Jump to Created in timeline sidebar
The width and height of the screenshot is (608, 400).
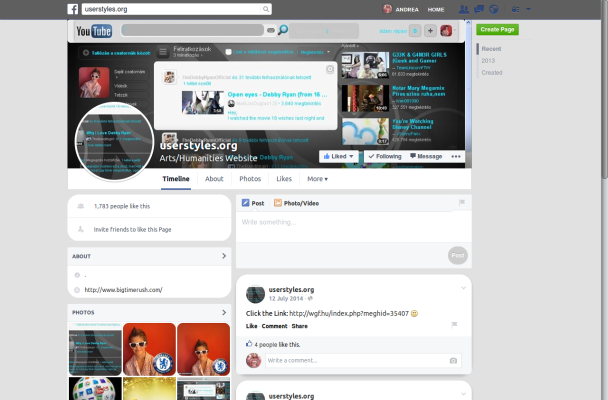coord(492,72)
